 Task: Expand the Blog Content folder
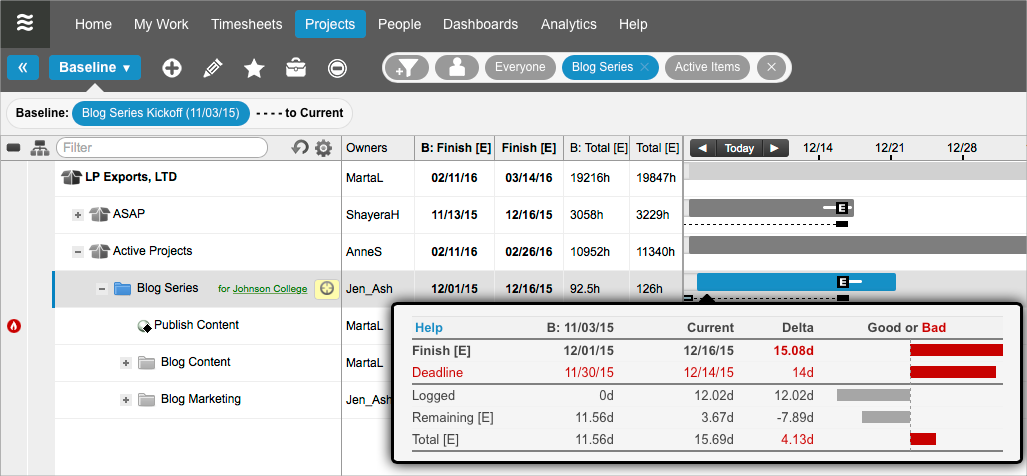point(125,362)
